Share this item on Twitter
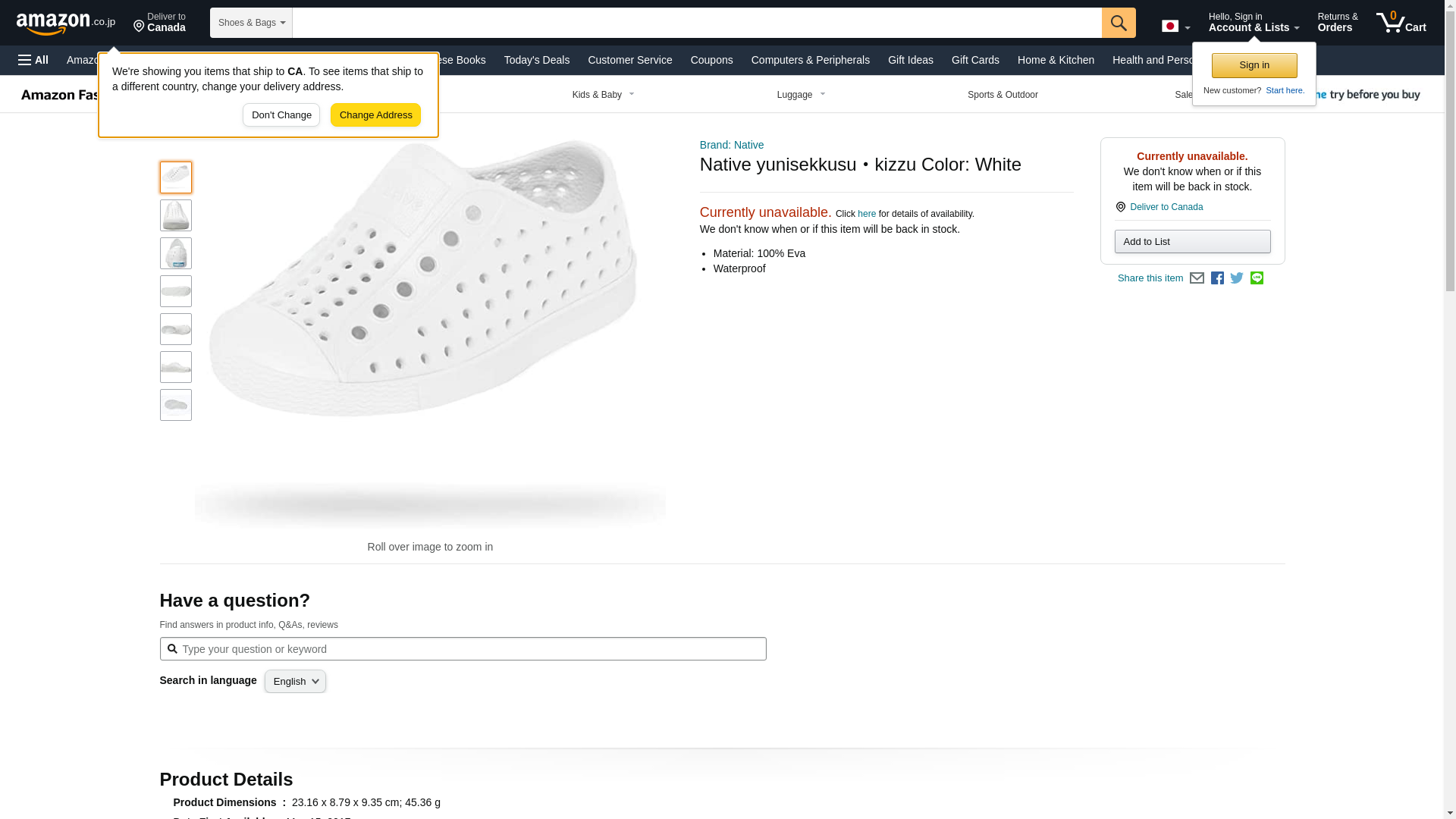This screenshot has width=1456, height=819. (x=1237, y=278)
